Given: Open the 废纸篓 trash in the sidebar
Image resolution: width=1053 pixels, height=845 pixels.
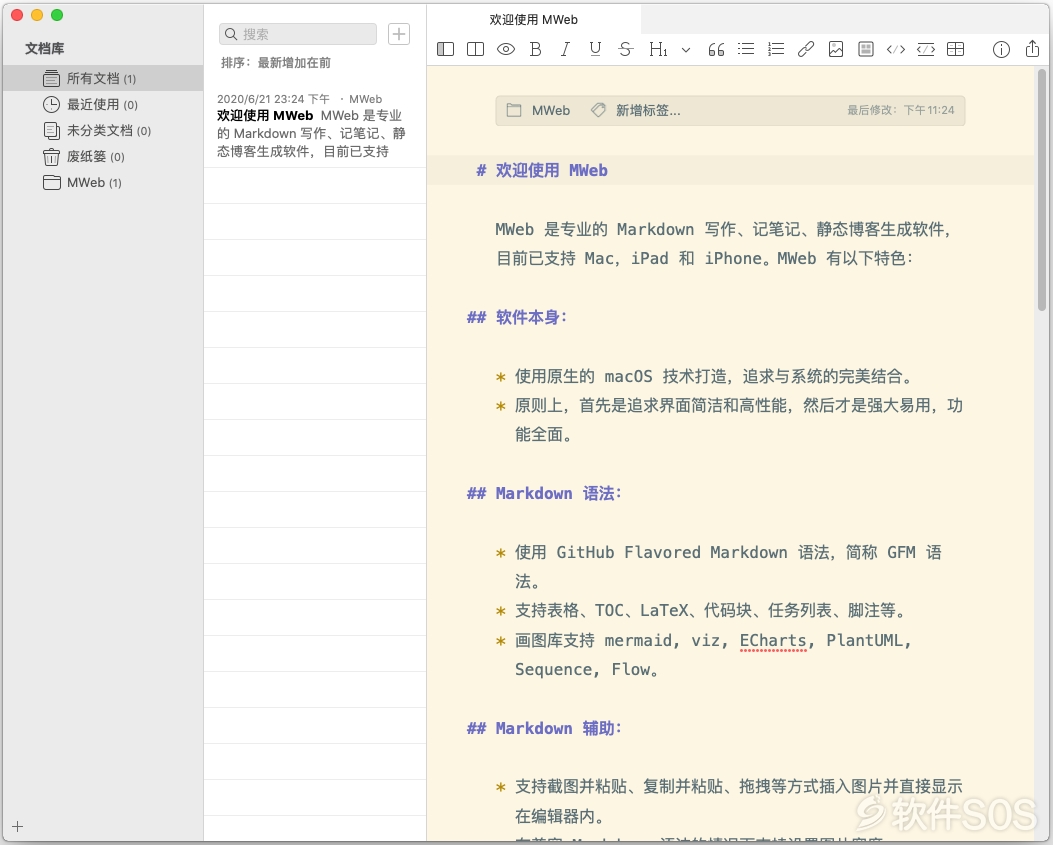Looking at the screenshot, I should [x=103, y=157].
